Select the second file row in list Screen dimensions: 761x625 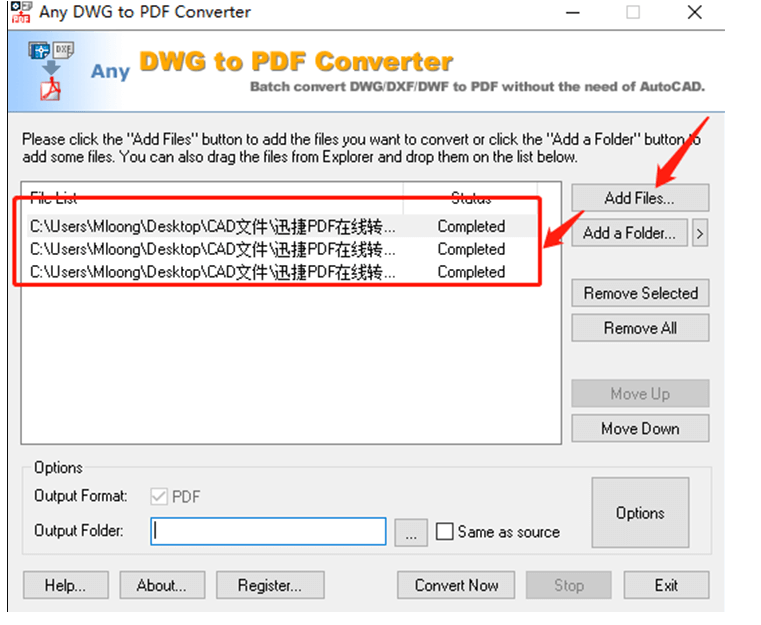click(281, 249)
